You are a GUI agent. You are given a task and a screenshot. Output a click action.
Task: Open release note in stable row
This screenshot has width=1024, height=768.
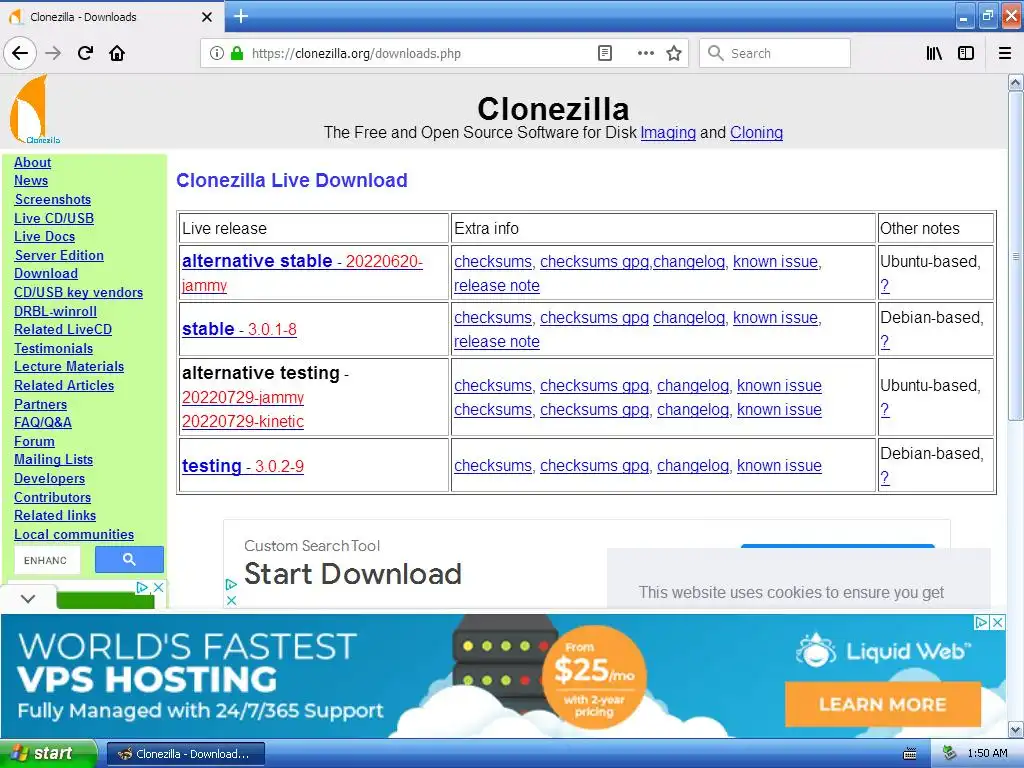click(x=497, y=342)
